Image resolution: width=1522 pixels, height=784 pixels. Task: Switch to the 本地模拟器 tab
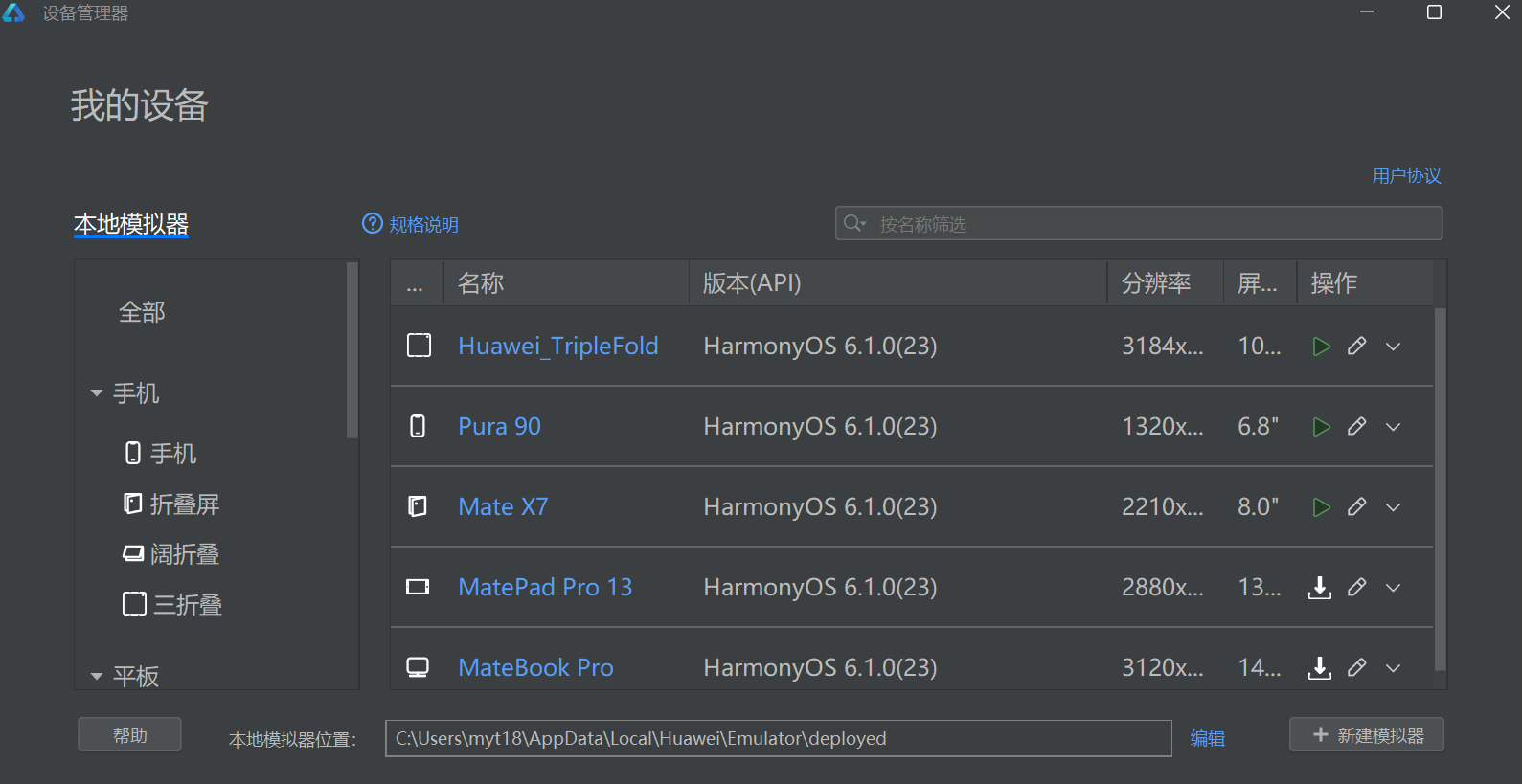131,224
